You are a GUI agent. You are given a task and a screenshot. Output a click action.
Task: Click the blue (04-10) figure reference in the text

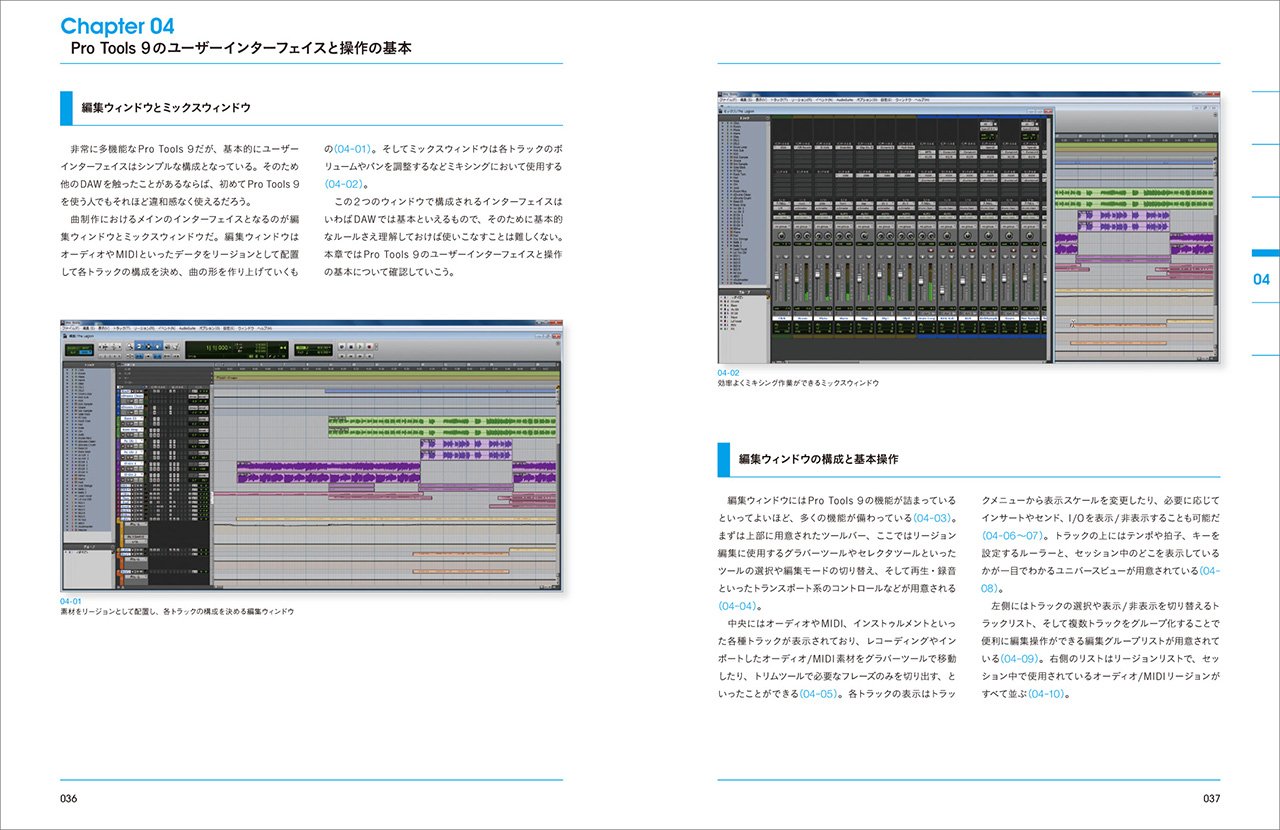point(1049,693)
